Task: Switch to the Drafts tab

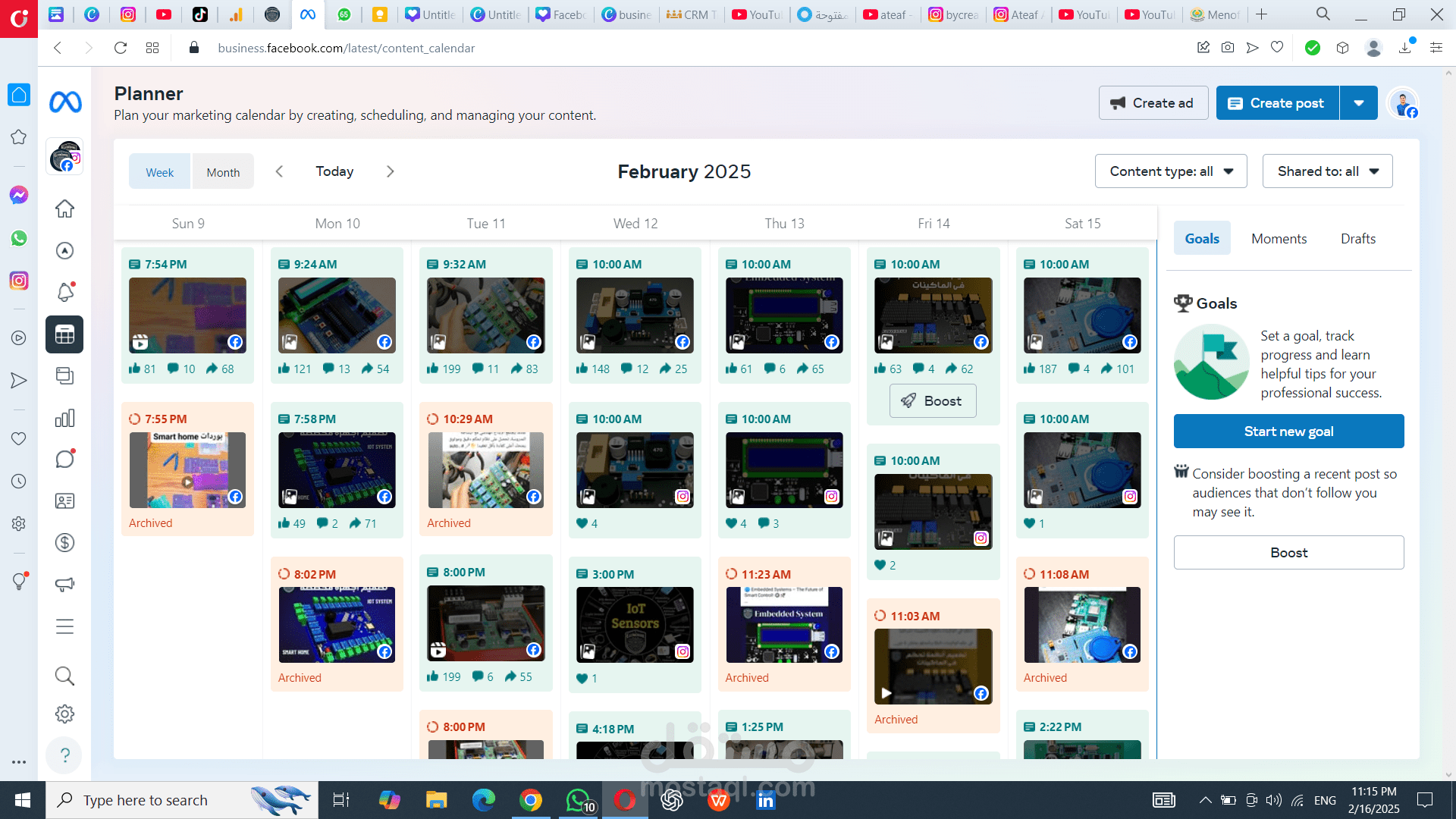Action: click(x=1357, y=239)
